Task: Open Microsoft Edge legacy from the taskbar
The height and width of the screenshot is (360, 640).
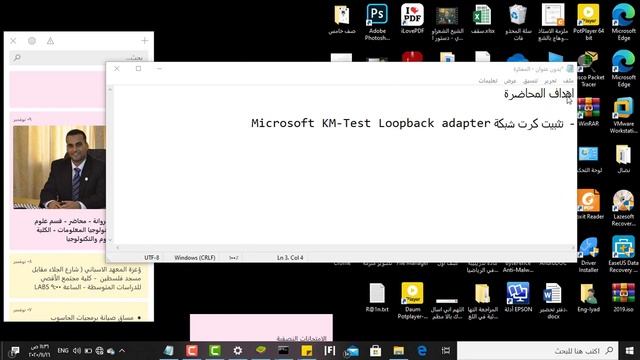Action: [422, 351]
